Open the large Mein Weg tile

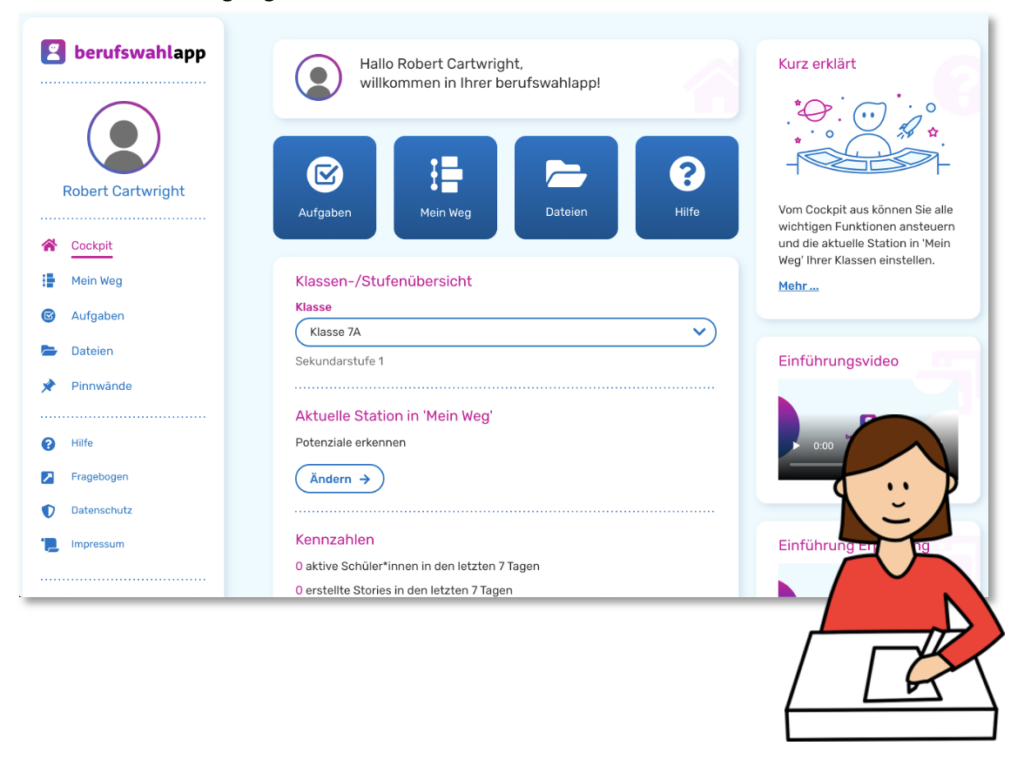(x=445, y=187)
